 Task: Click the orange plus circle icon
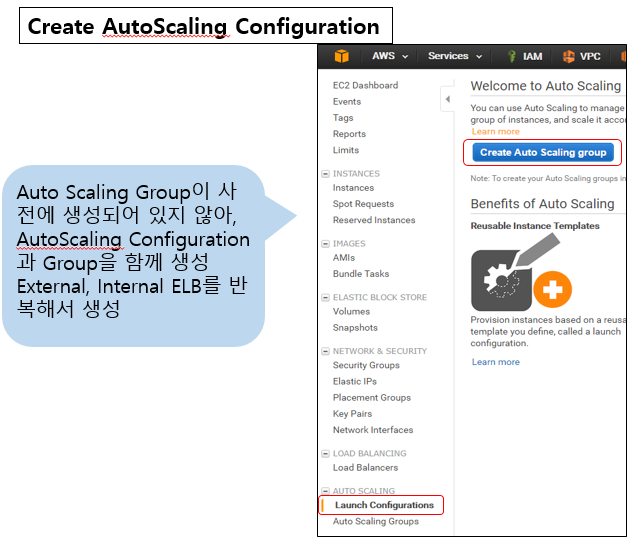[552, 289]
